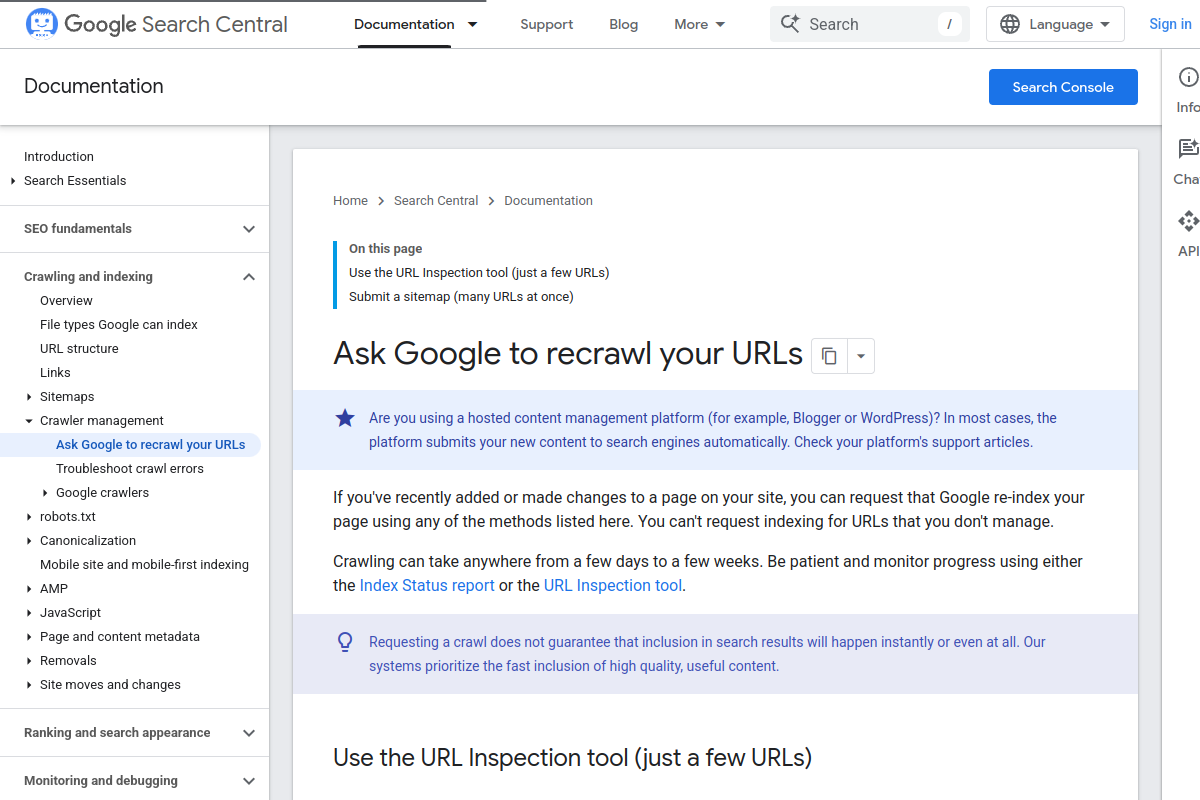Expand the AMP tree arrow
The image size is (1200, 800).
coord(29,589)
